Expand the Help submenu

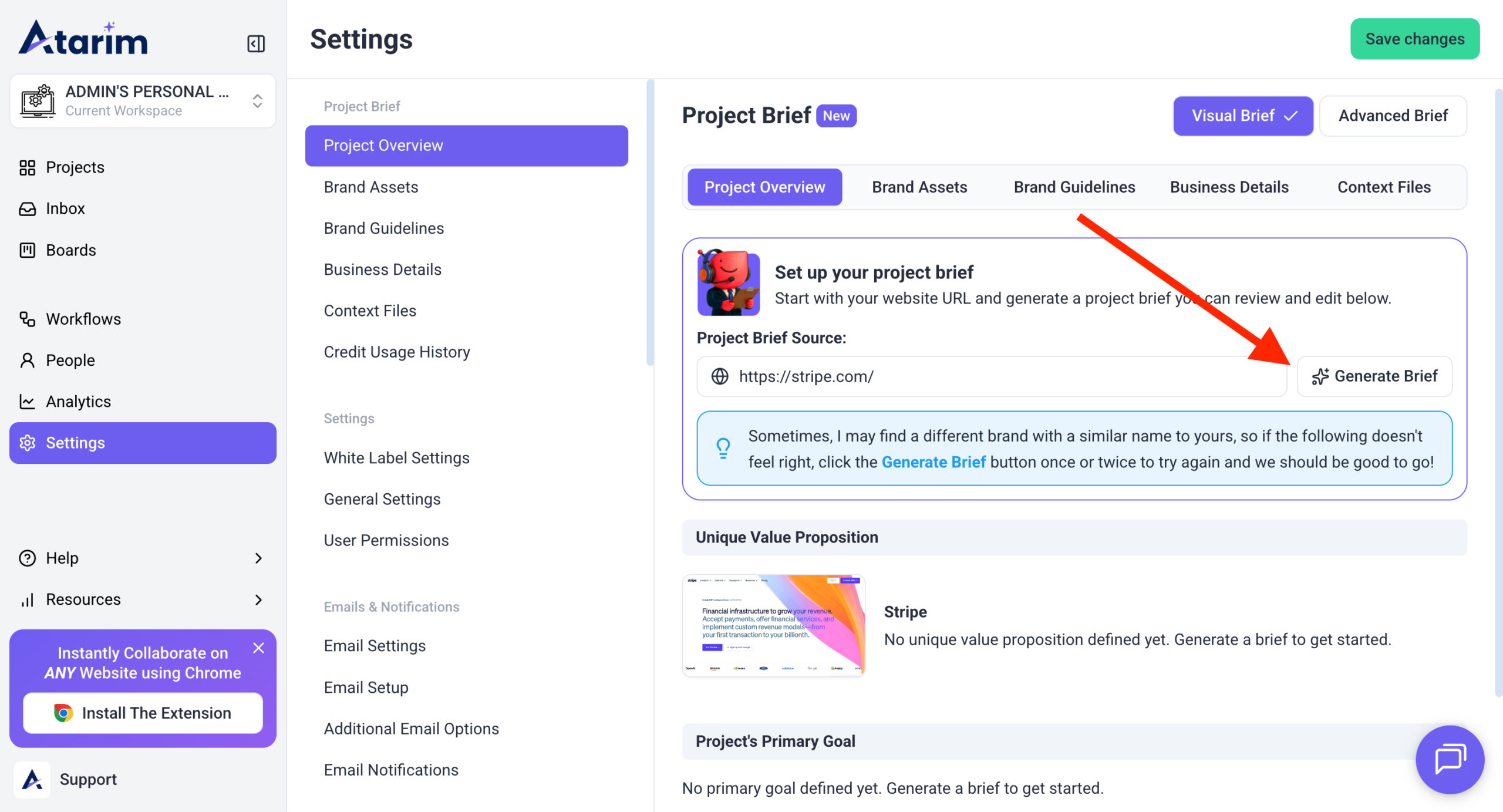coord(258,558)
